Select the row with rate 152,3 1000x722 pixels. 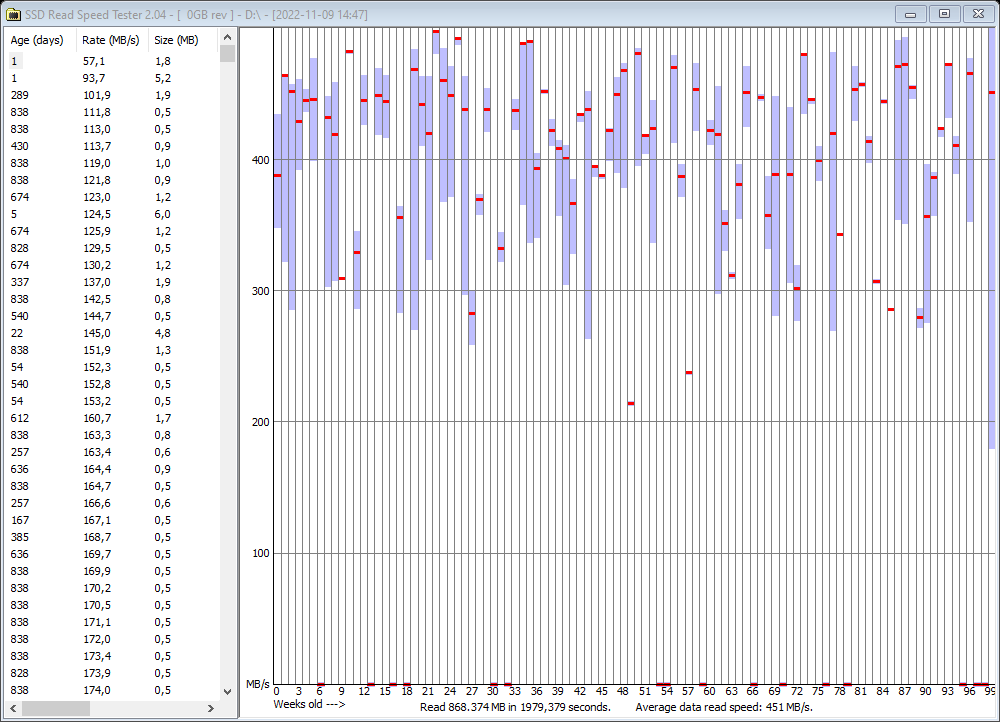pyautogui.click(x=112, y=367)
